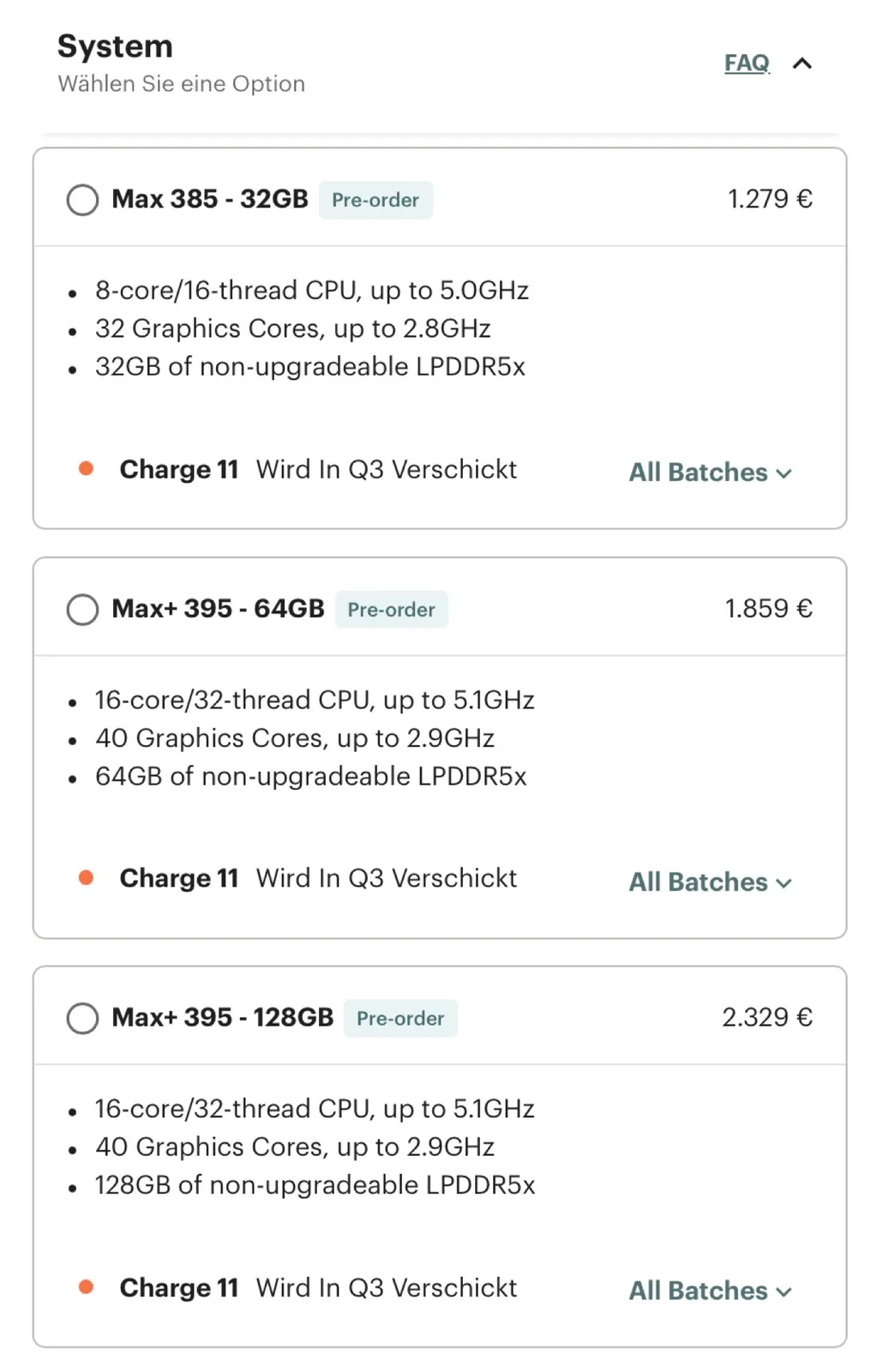Click Pre-order badge on Max+ 395 128GB
Image resolution: width=895 pixels, height=1372 pixels.
[400, 1018]
